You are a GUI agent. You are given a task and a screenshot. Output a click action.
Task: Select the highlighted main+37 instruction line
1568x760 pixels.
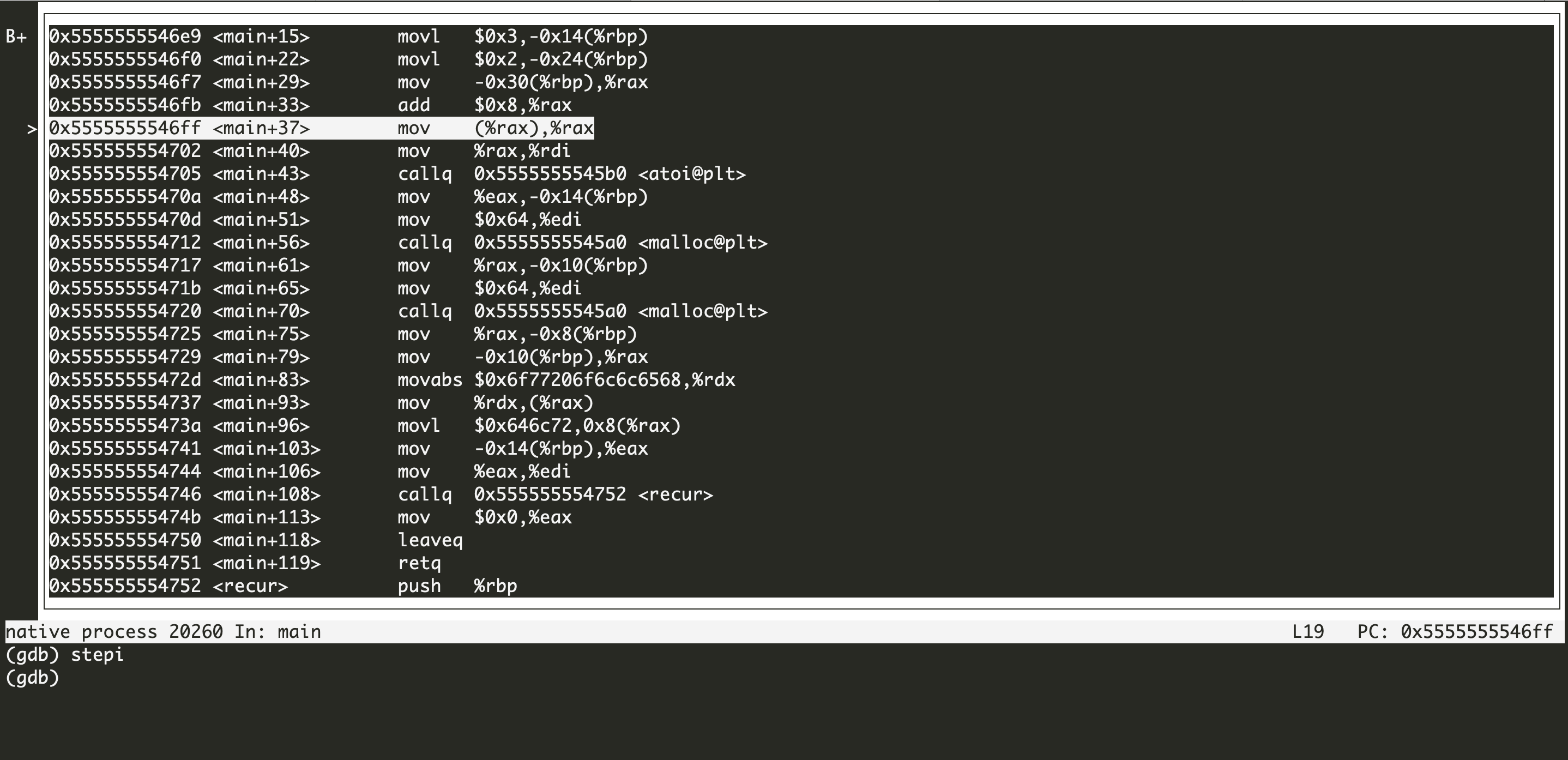321,128
